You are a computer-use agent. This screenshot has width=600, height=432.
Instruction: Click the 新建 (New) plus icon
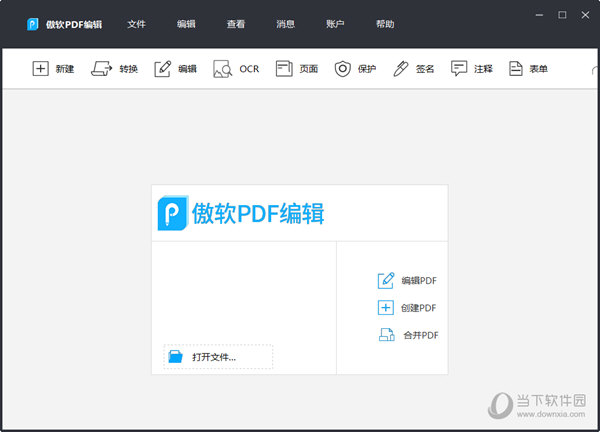coord(40,69)
